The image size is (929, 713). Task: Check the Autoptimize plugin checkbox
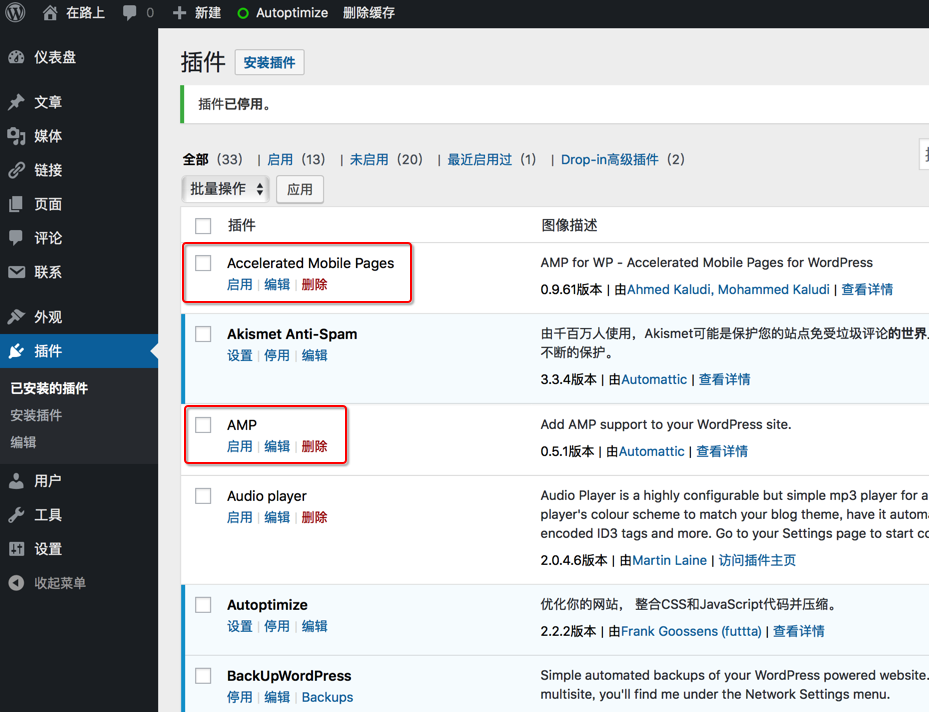tap(203, 605)
